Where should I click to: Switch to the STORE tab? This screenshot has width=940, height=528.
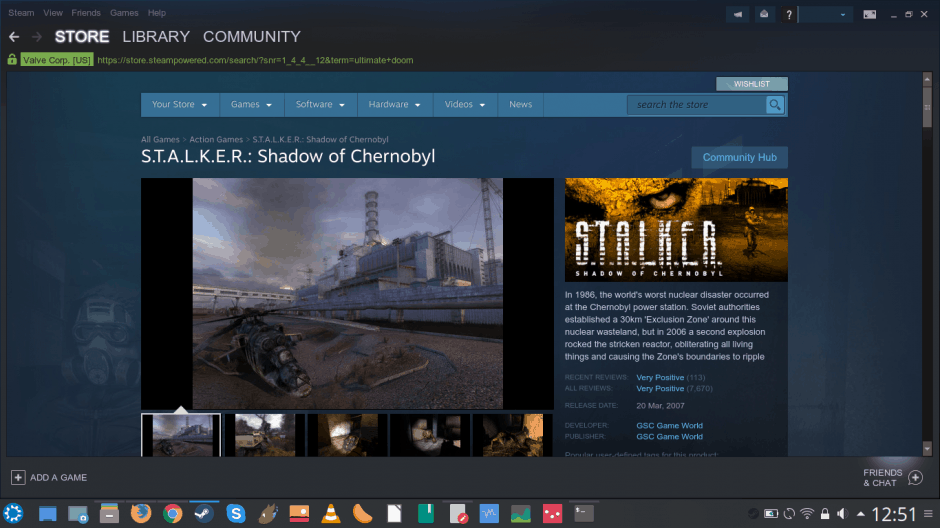click(82, 37)
